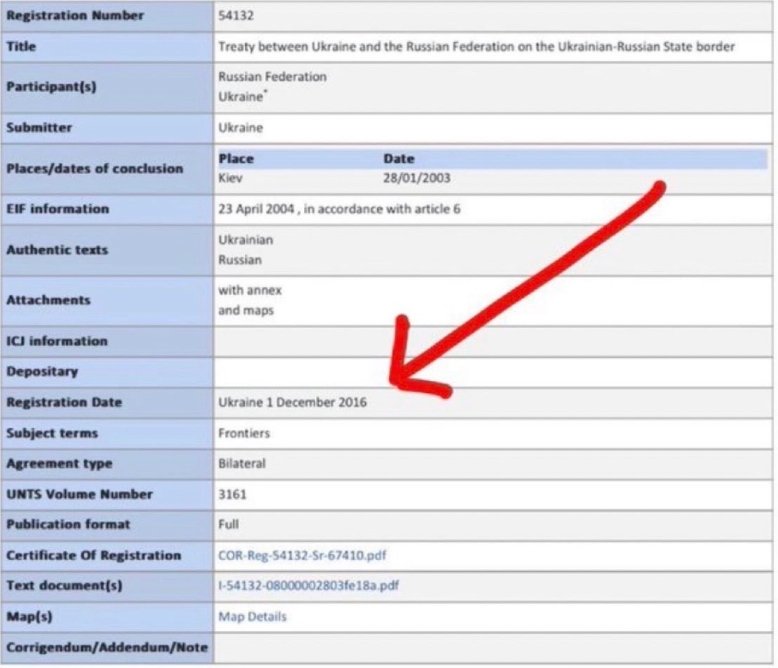Click Ukraine with asterisk in participants
Image resolution: width=778 pixels, height=668 pixels.
[242, 97]
